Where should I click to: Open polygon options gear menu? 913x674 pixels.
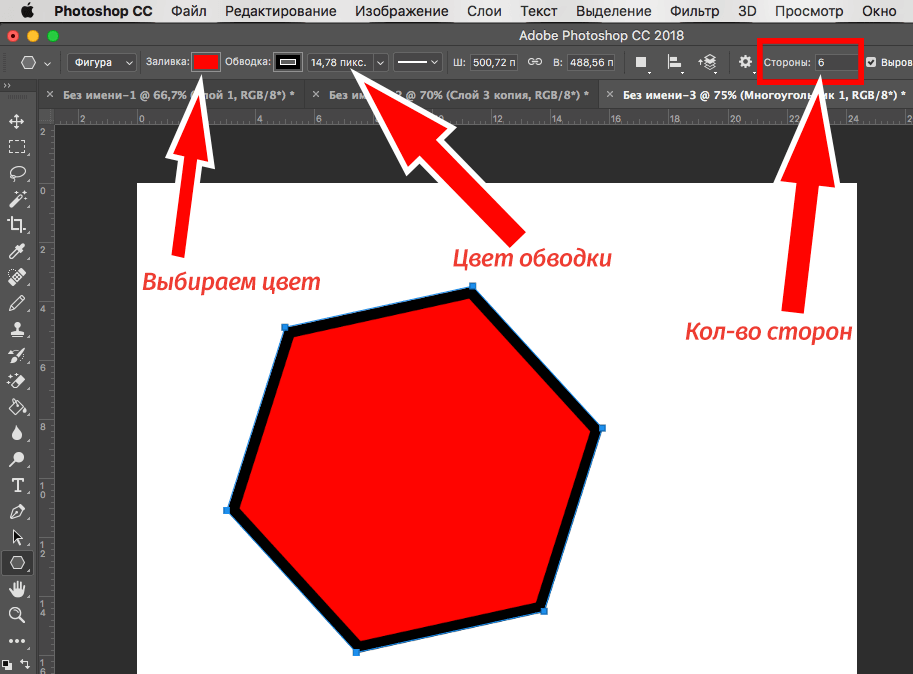[745, 62]
